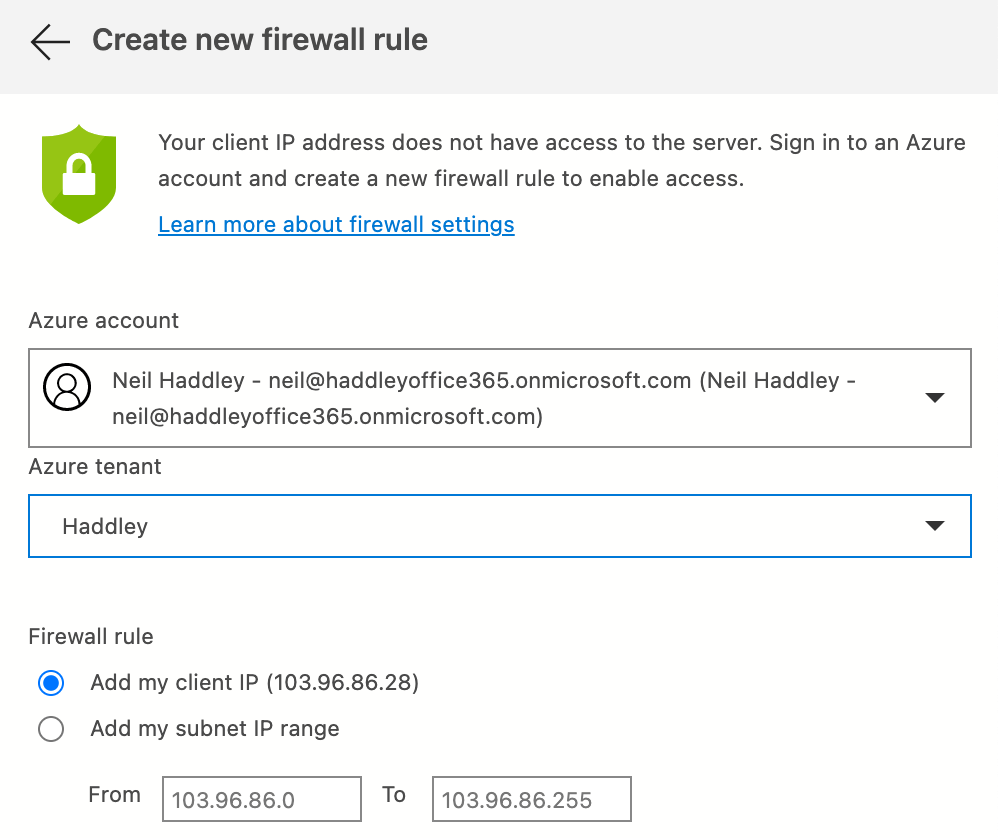Expand the Azure account dropdown arrow
Screen dimensions: 998x838
[934, 397]
